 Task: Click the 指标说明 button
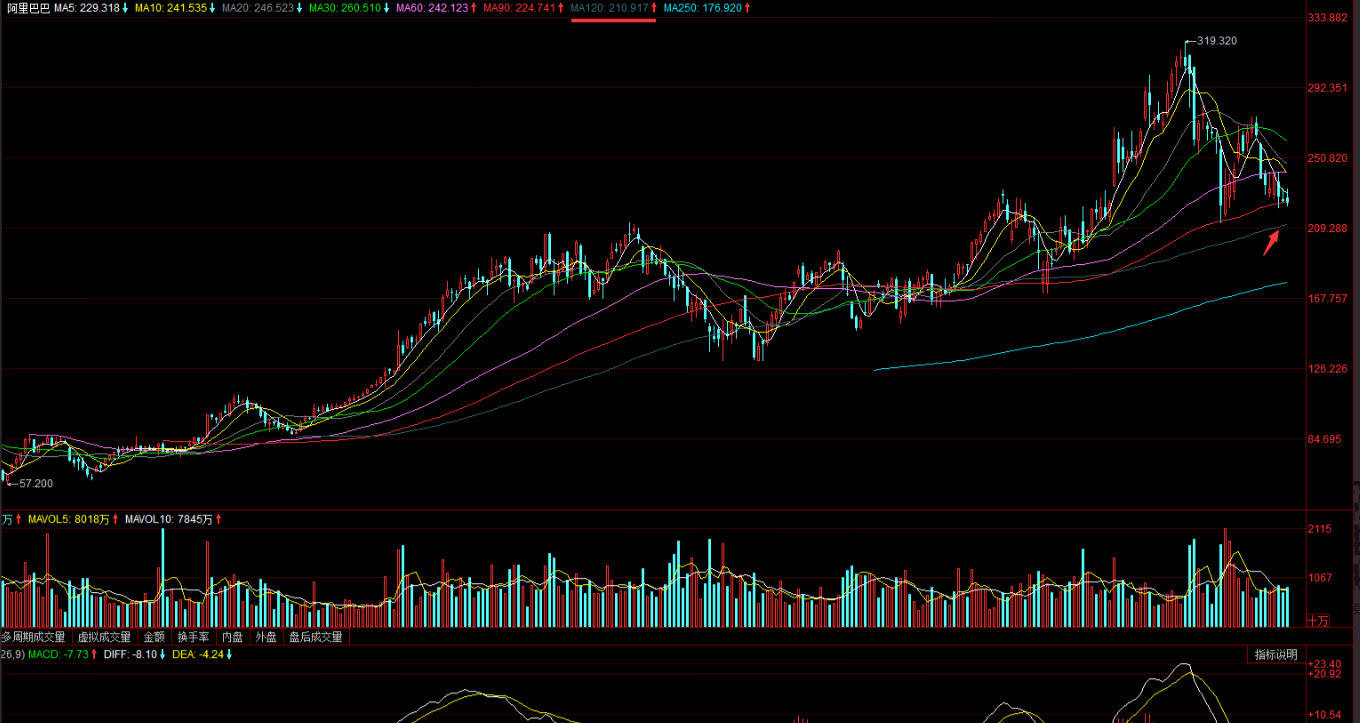1276,655
